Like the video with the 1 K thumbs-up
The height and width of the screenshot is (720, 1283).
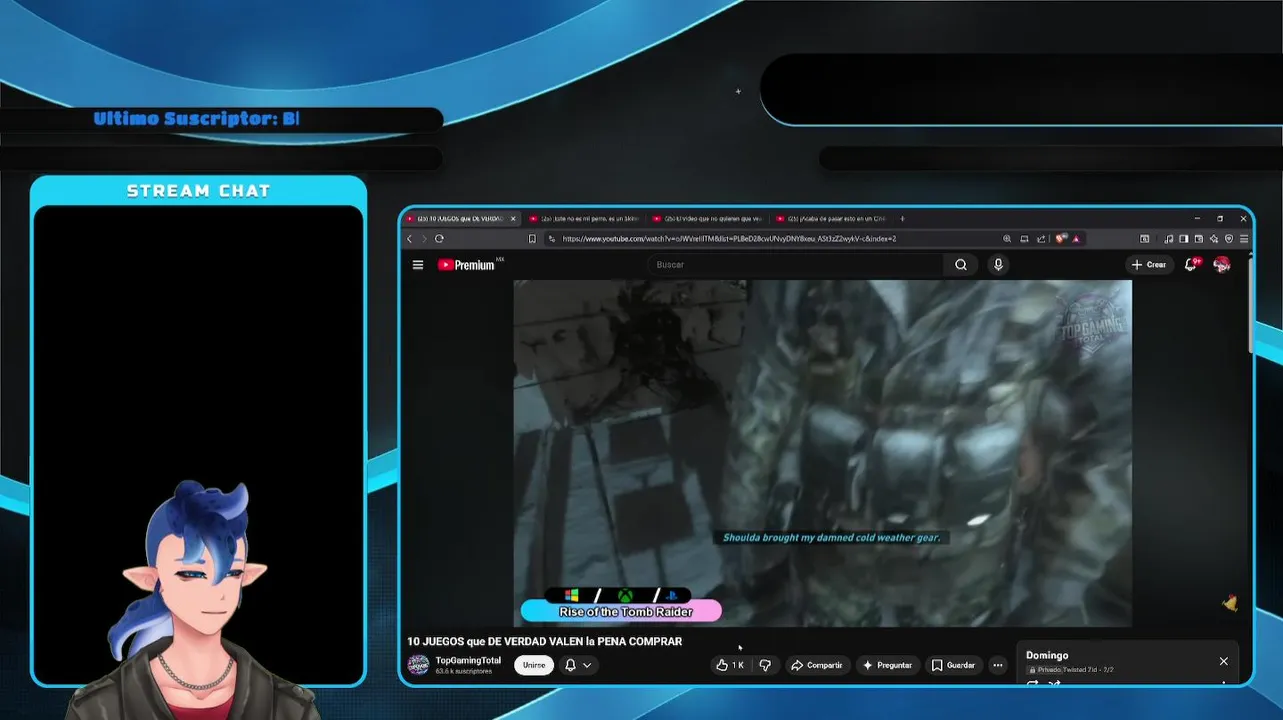click(730, 665)
